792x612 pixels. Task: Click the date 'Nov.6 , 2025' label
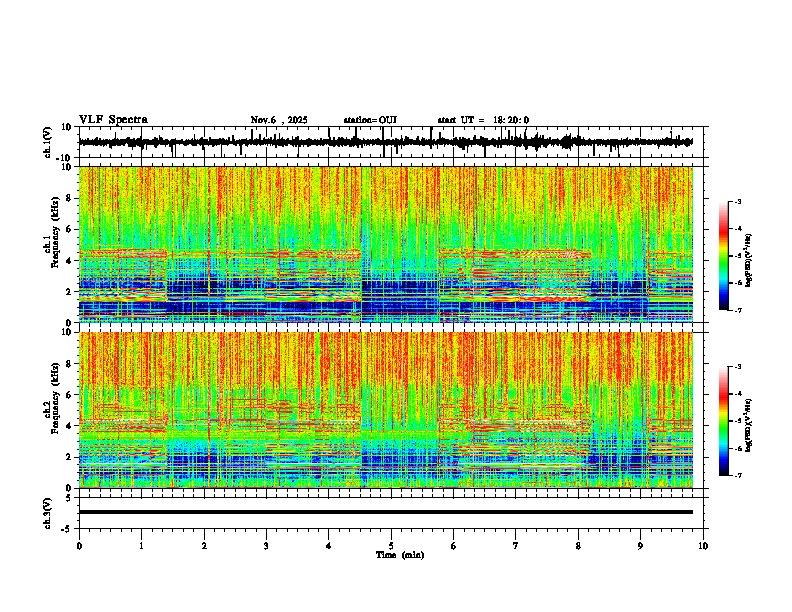coord(279,120)
